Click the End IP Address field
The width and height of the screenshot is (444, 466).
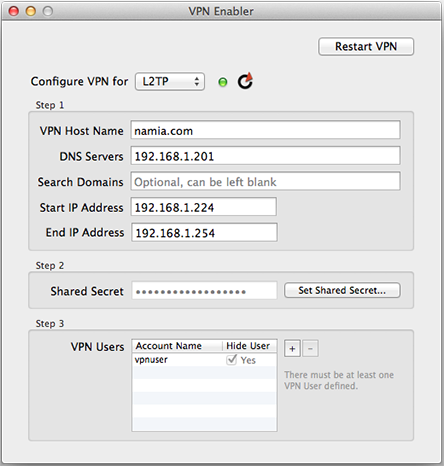point(204,232)
